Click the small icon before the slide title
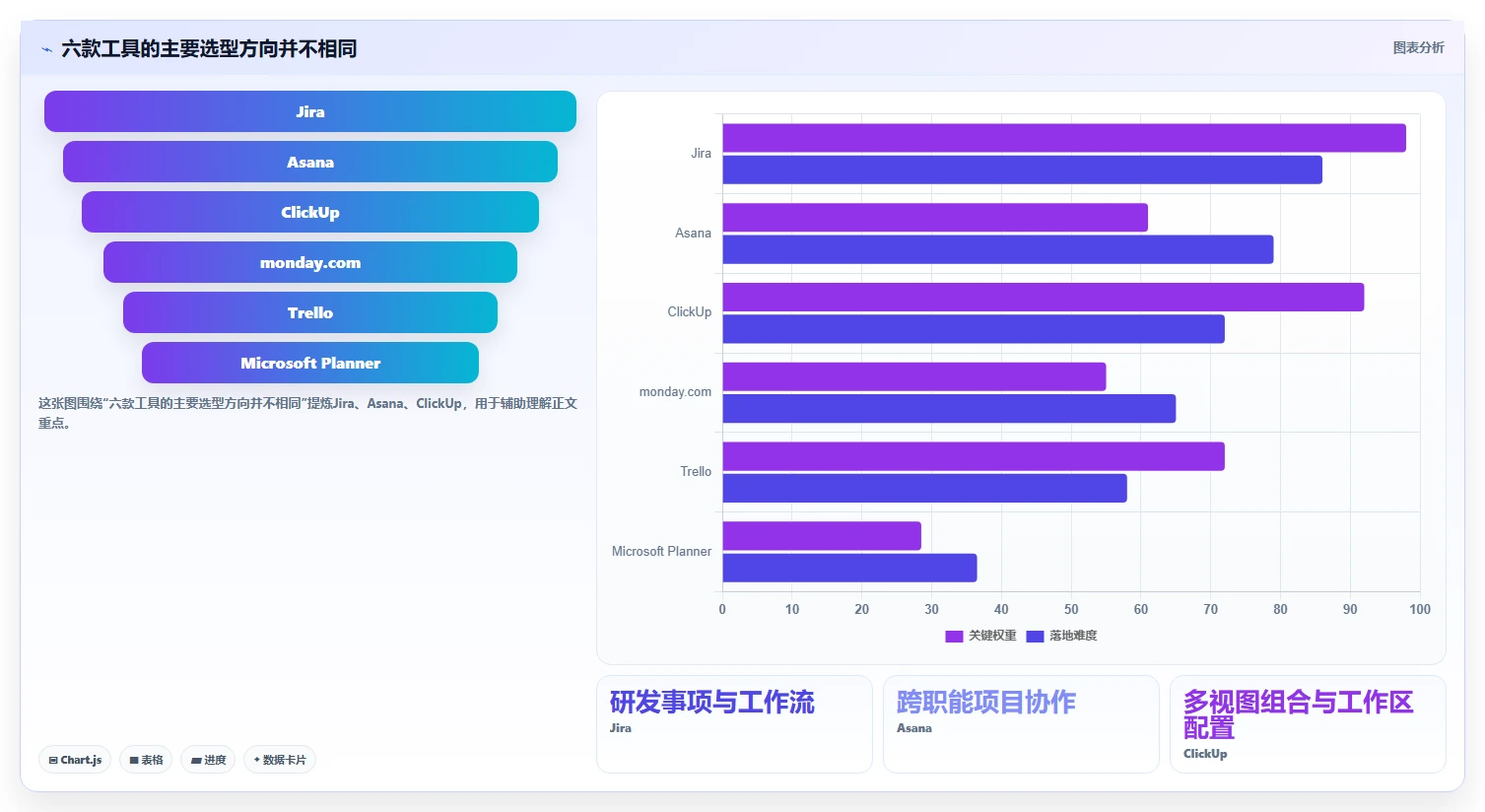 tap(46, 49)
